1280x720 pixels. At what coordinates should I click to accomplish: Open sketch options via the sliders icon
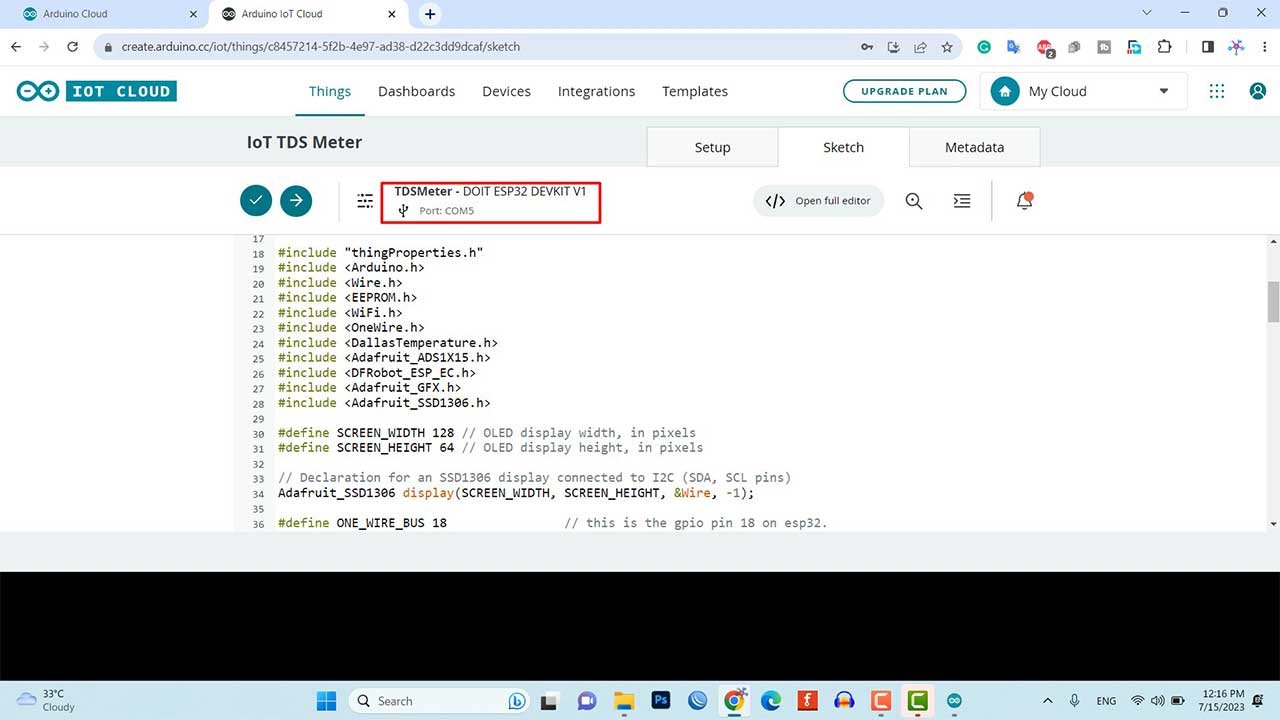point(364,200)
